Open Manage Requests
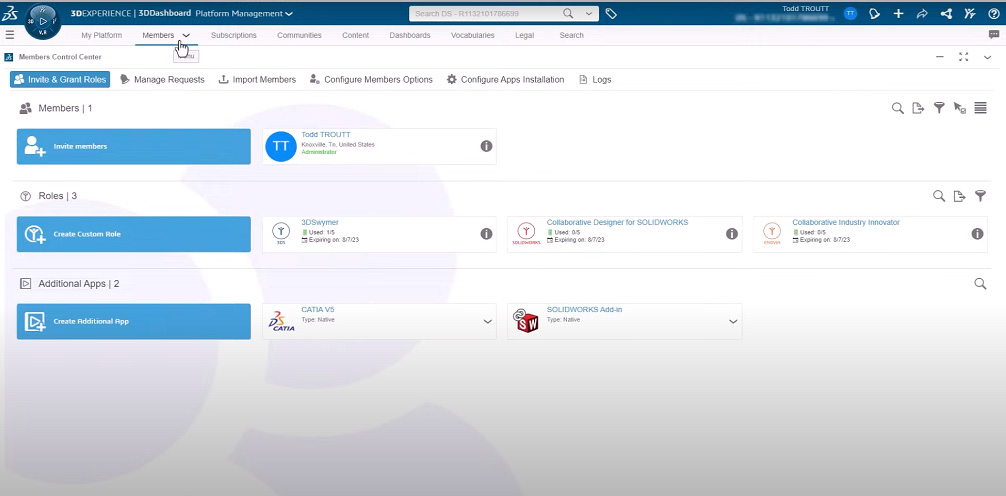The height and width of the screenshot is (496, 1006). coord(162,80)
